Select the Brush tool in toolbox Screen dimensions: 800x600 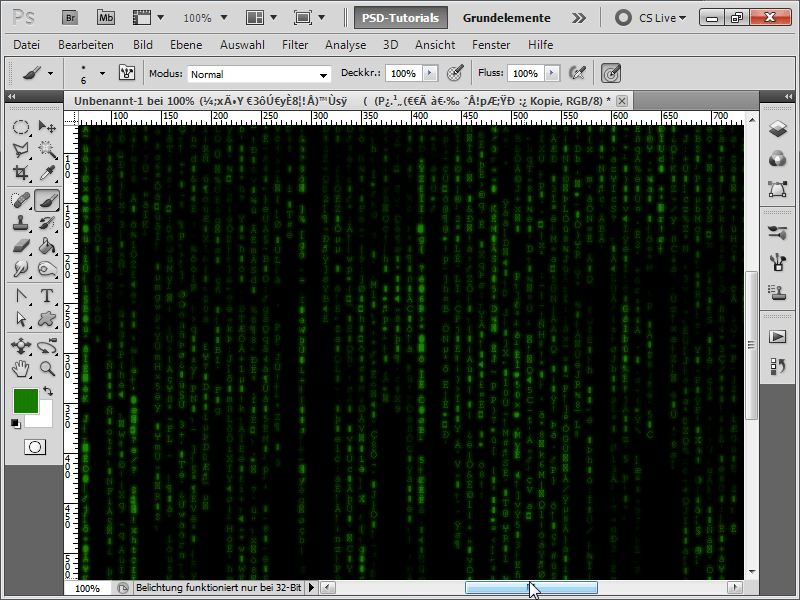tap(47, 200)
